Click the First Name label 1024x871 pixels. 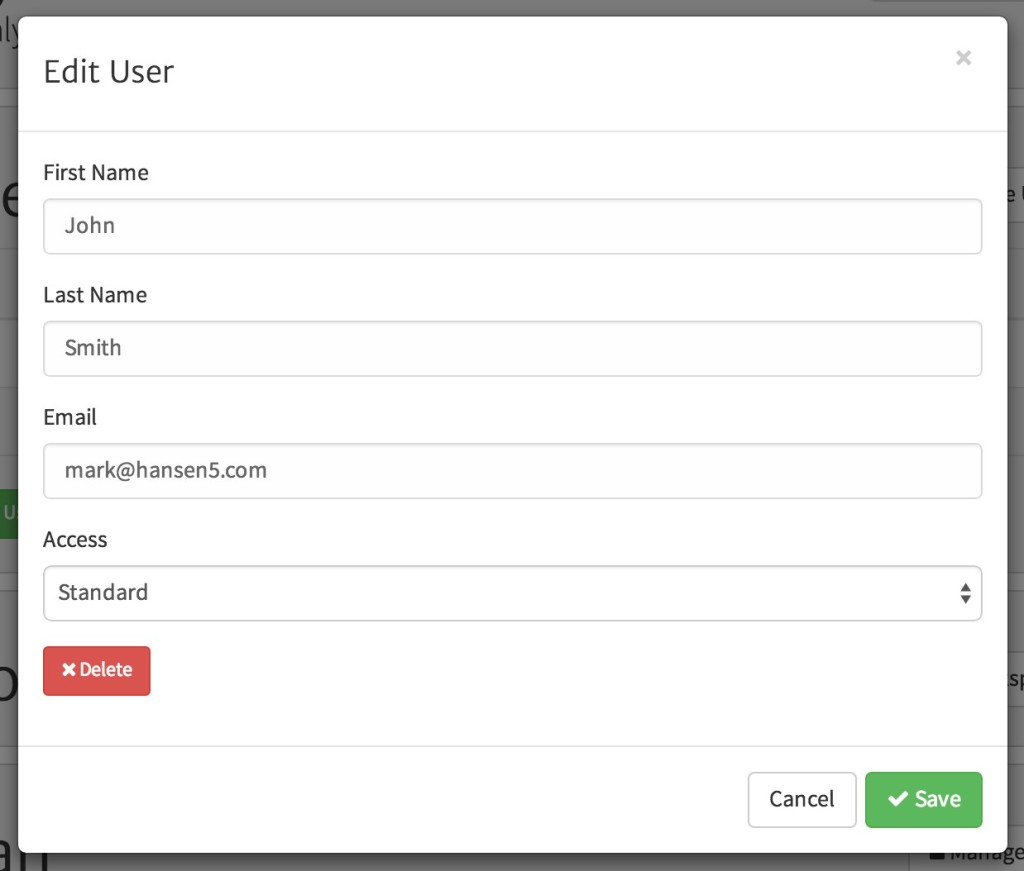[96, 172]
